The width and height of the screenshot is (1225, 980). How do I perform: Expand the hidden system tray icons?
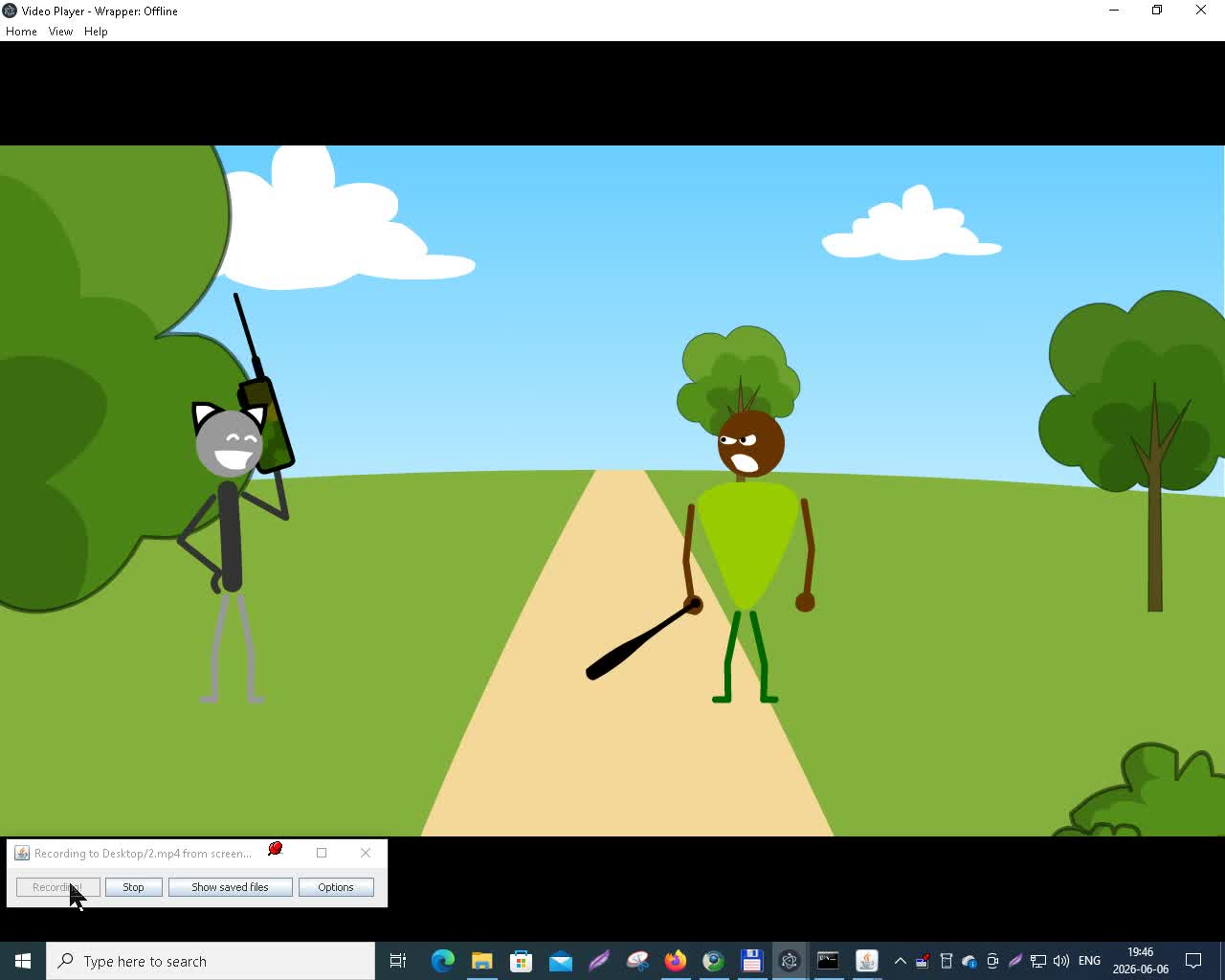[900, 961]
